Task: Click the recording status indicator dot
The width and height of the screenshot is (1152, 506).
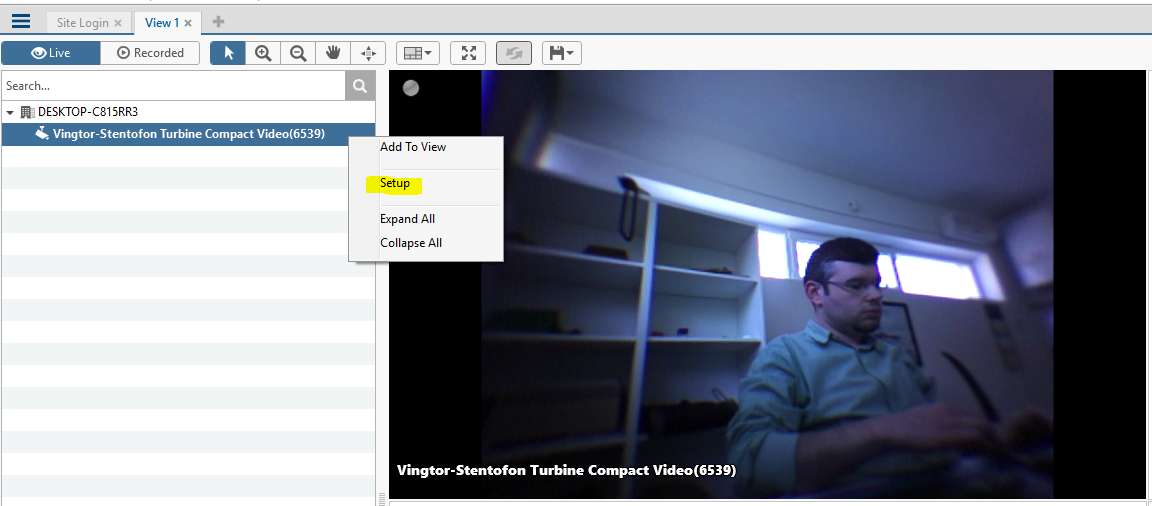Action: pyautogui.click(x=411, y=88)
